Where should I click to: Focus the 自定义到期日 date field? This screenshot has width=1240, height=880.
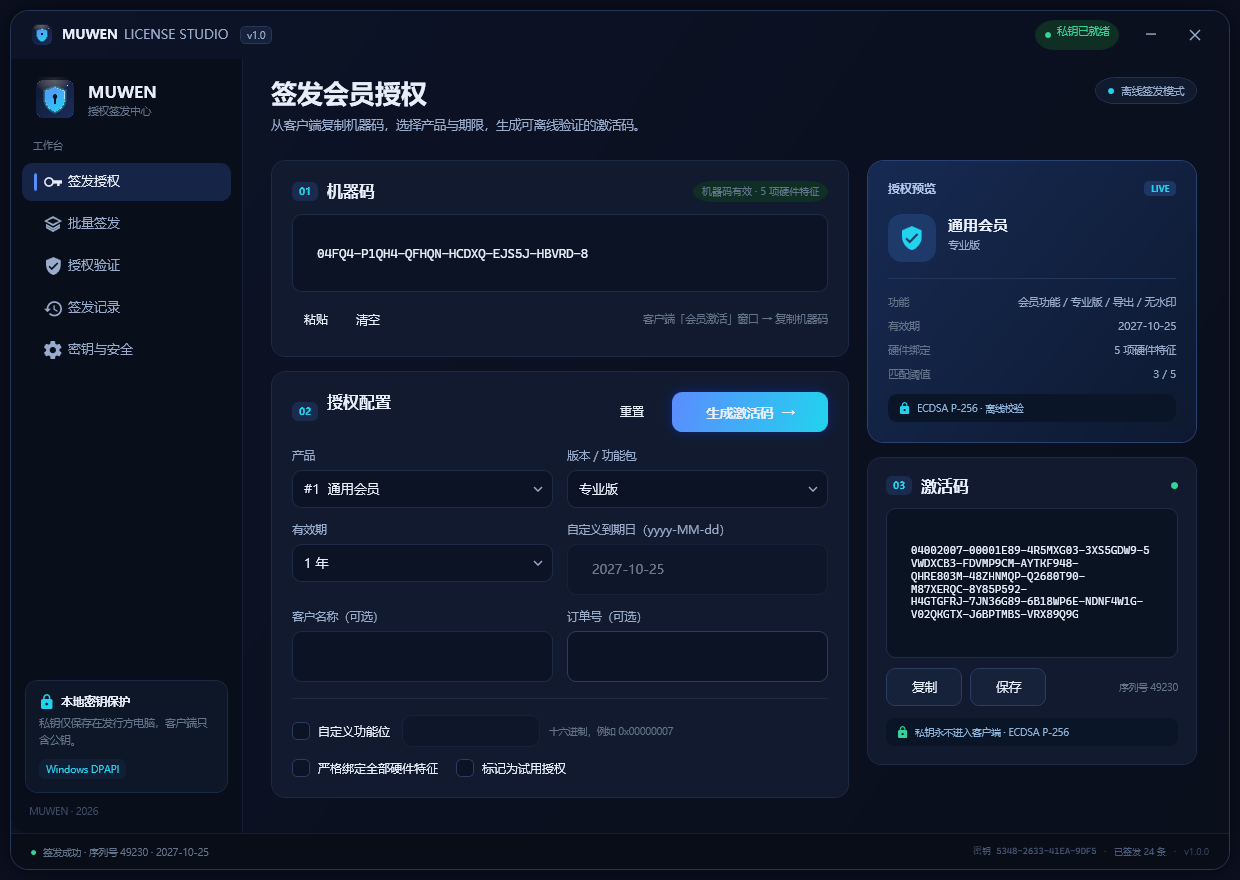697,569
